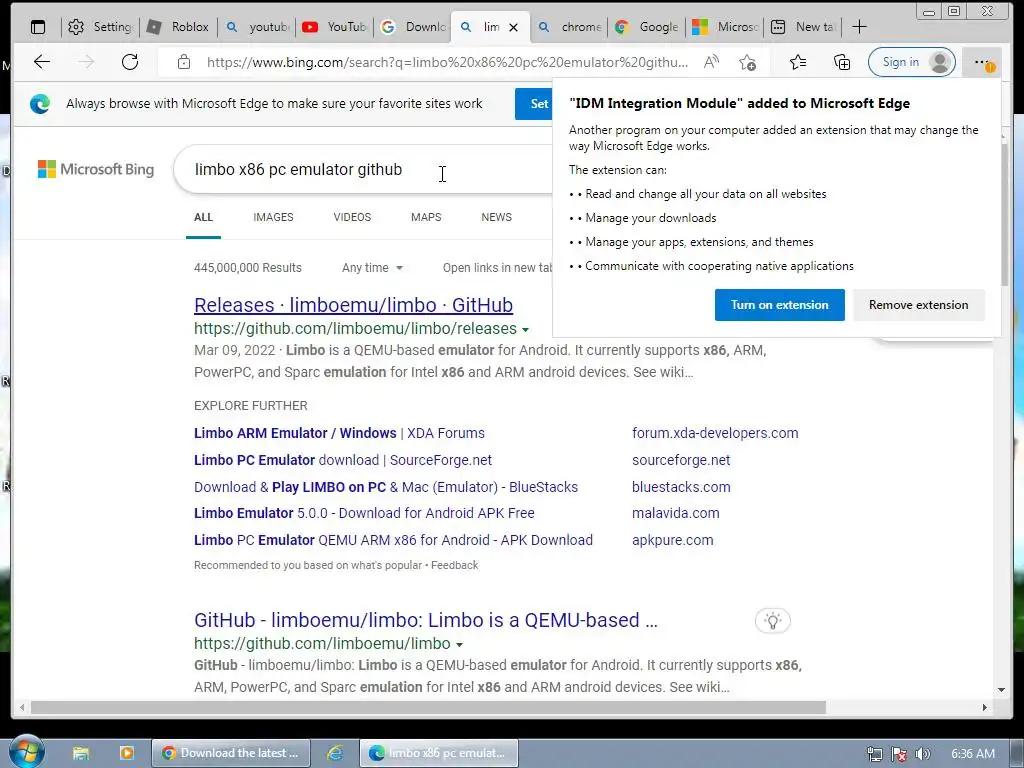Open Releases limboemu/limbo GitHub result
The height and width of the screenshot is (768, 1024).
click(353, 305)
